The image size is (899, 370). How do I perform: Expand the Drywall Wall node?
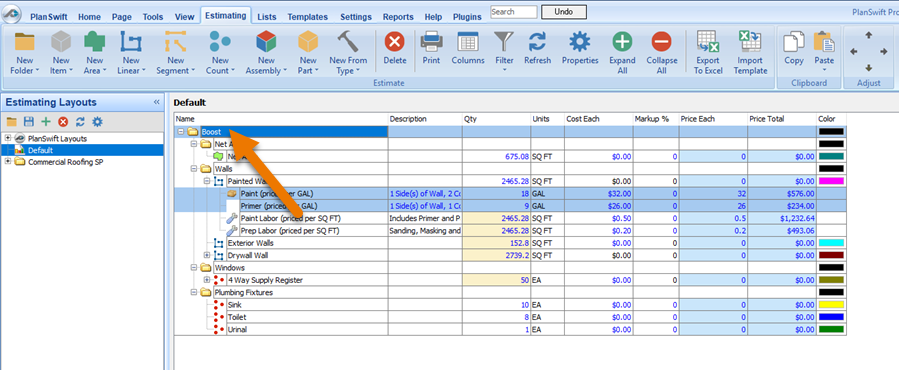(x=207, y=255)
